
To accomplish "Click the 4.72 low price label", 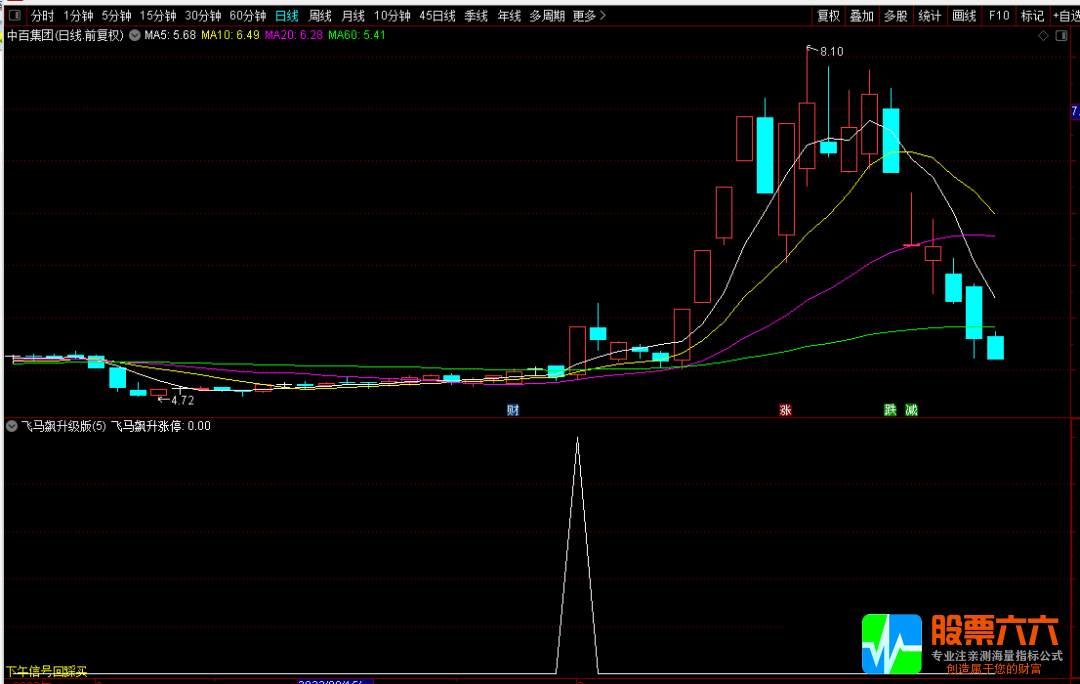I will (x=183, y=400).
